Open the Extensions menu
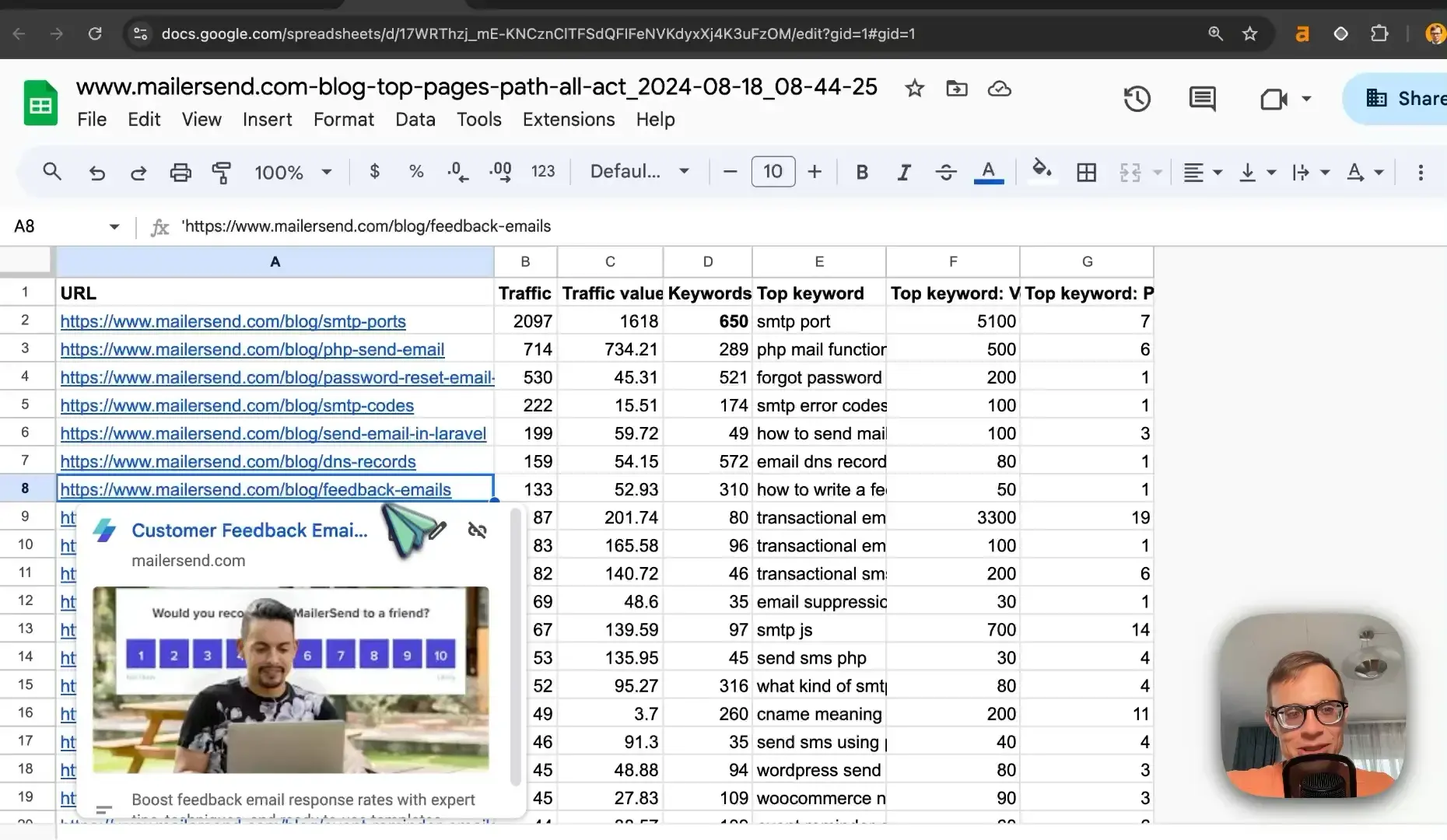 (x=569, y=119)
